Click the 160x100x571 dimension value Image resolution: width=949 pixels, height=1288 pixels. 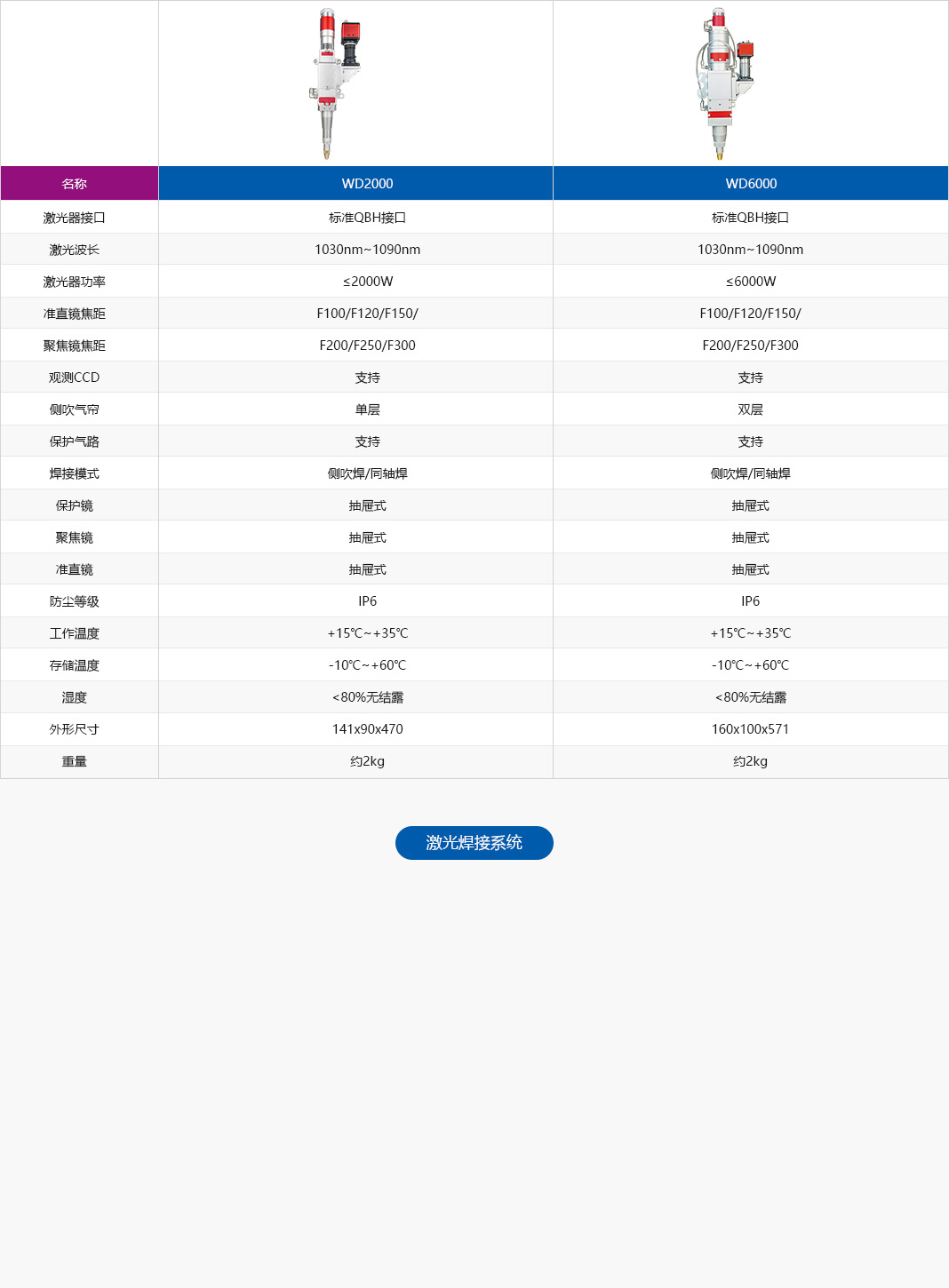click(751, 729)
